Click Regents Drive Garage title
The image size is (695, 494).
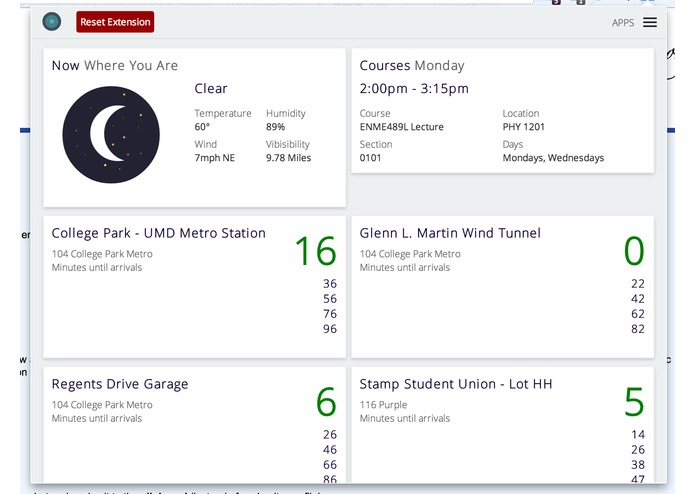pyautogui.click(x=120, y=384)
